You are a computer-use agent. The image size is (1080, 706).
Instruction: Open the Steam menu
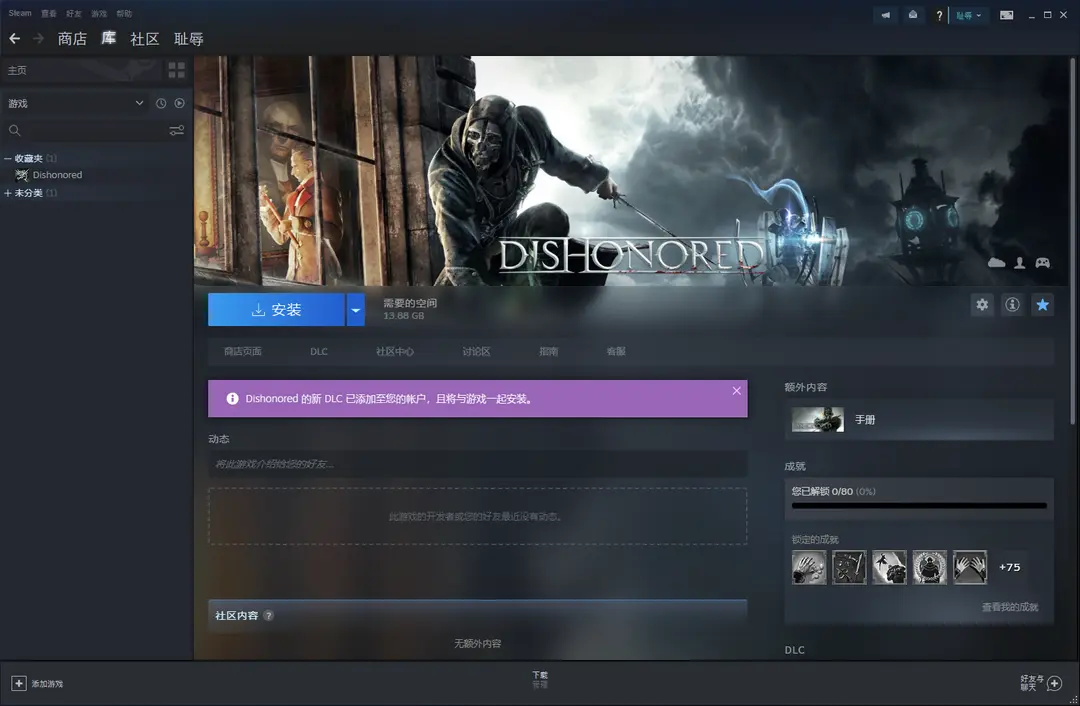click(x=20, y=13)
